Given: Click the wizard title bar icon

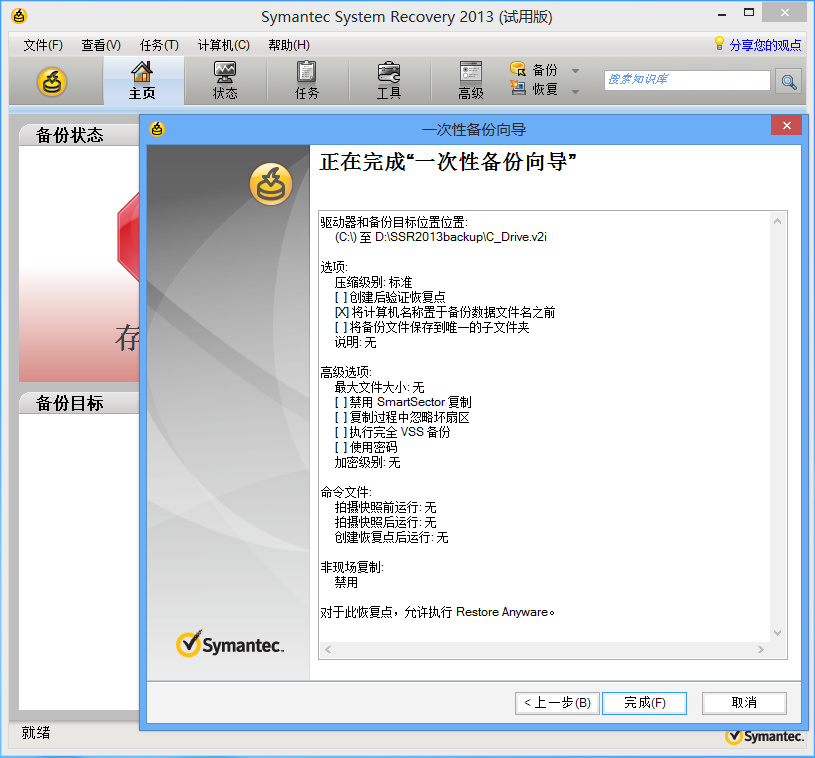Looking at the screenshot, I should pyautogui.click(x=157, y=129).
